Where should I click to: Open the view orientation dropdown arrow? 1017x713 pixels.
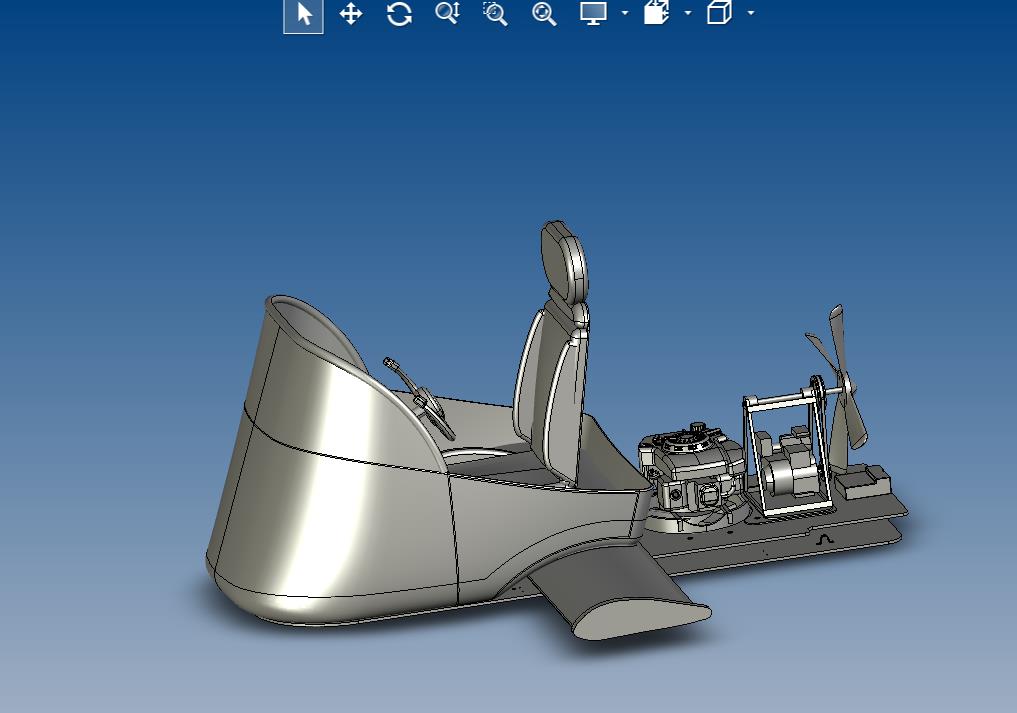751,13
